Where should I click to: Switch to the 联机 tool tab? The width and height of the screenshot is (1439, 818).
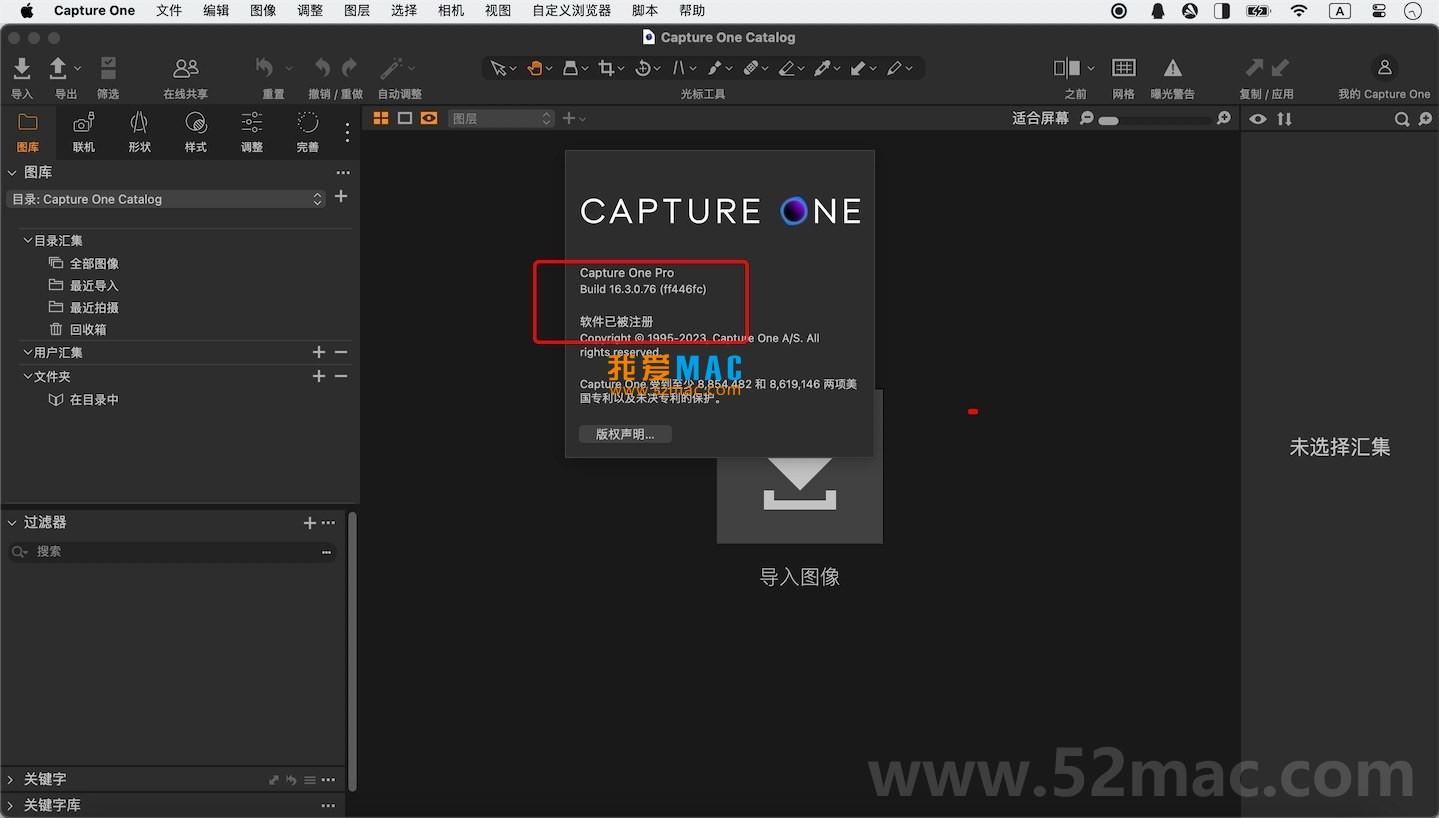pos(84,131)
